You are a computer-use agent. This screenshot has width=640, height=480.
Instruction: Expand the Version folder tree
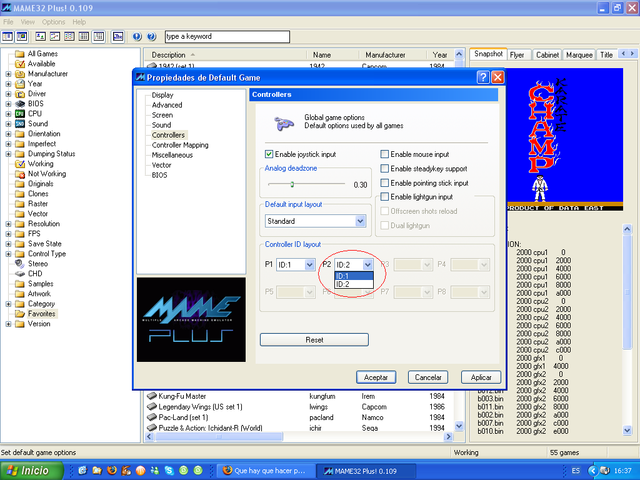coord(8,324)
